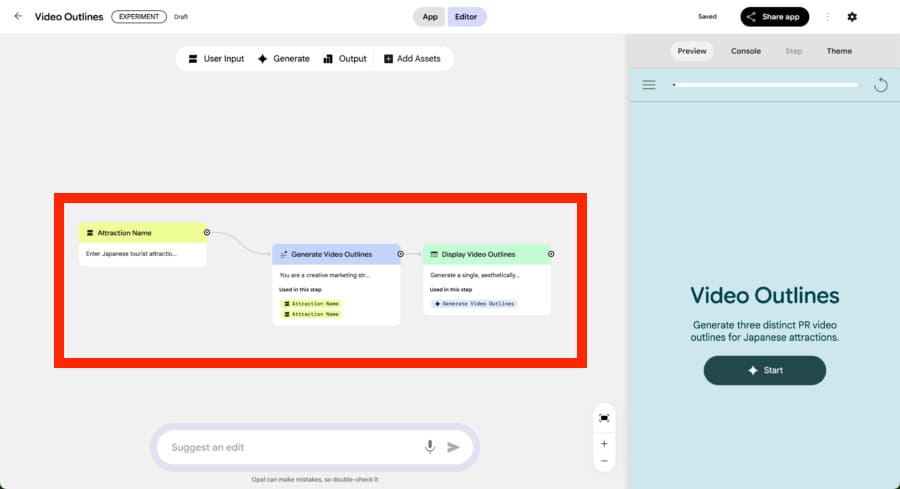
Task: Click the send arrow icon
Action: tap(453, 447)
